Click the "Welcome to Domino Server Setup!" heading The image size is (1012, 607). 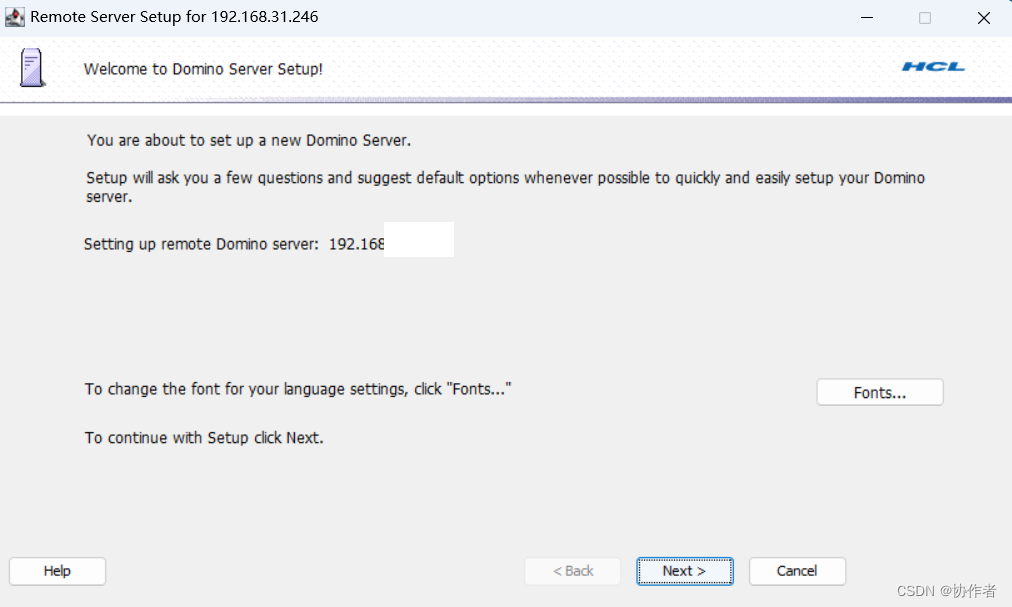[203, 69]
